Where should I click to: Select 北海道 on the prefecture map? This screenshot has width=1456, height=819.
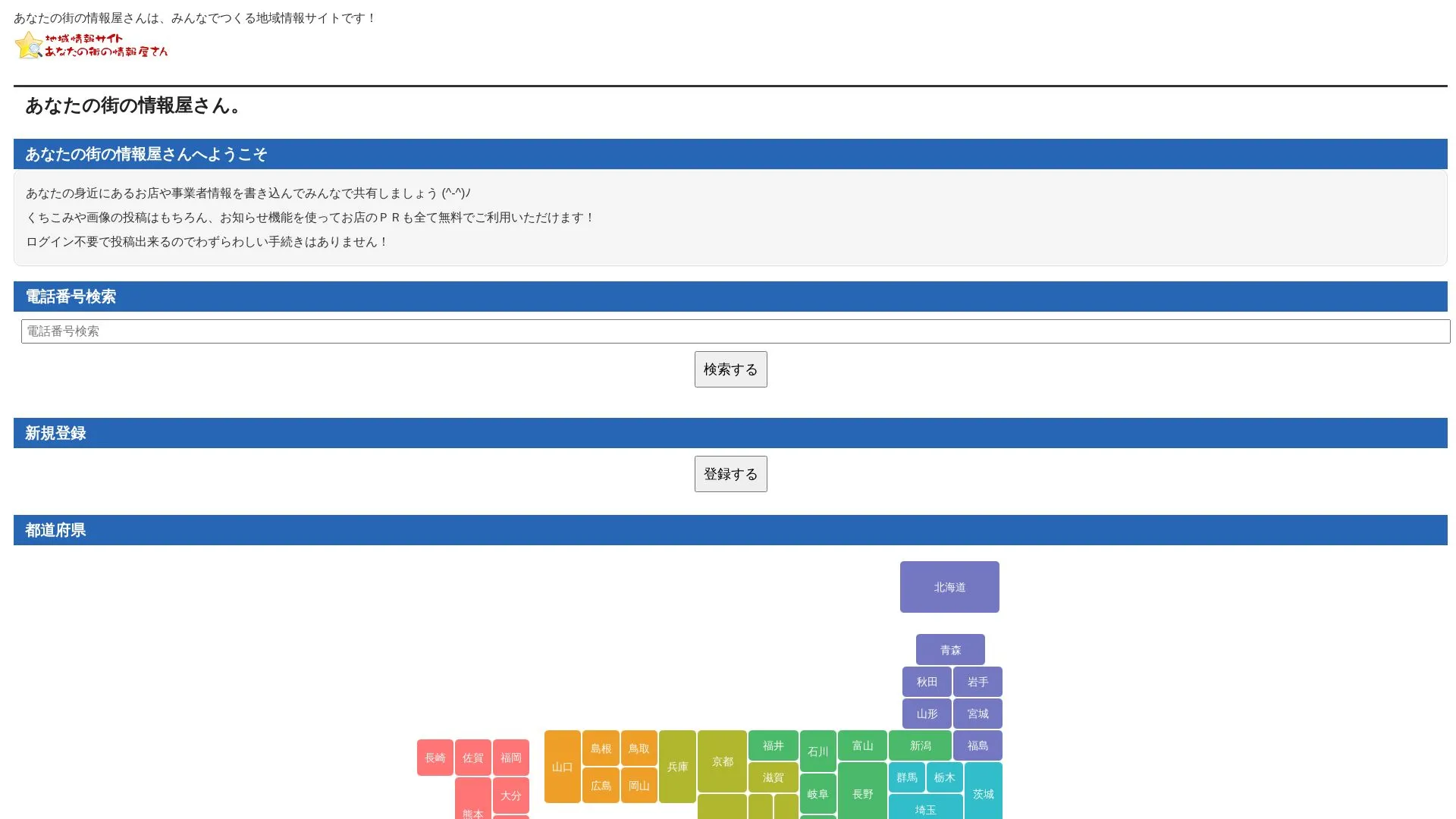pyautogui.click(x=949, y=587)
